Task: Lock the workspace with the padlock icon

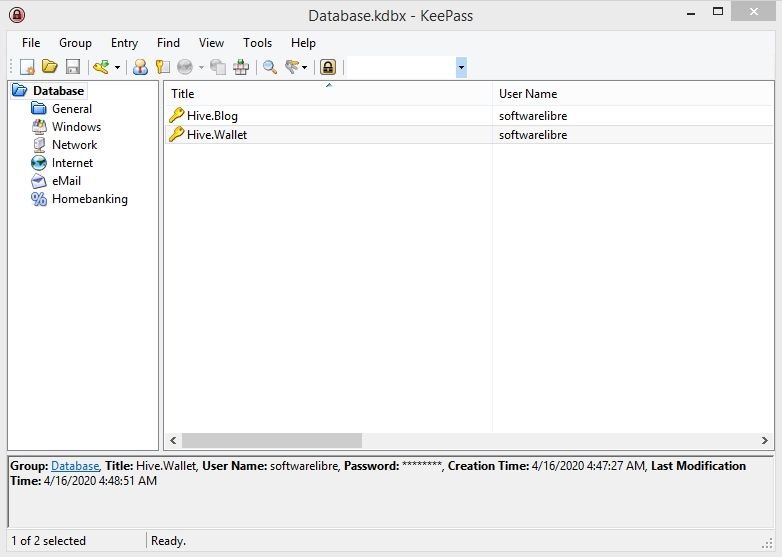Action: coord(328,67)
